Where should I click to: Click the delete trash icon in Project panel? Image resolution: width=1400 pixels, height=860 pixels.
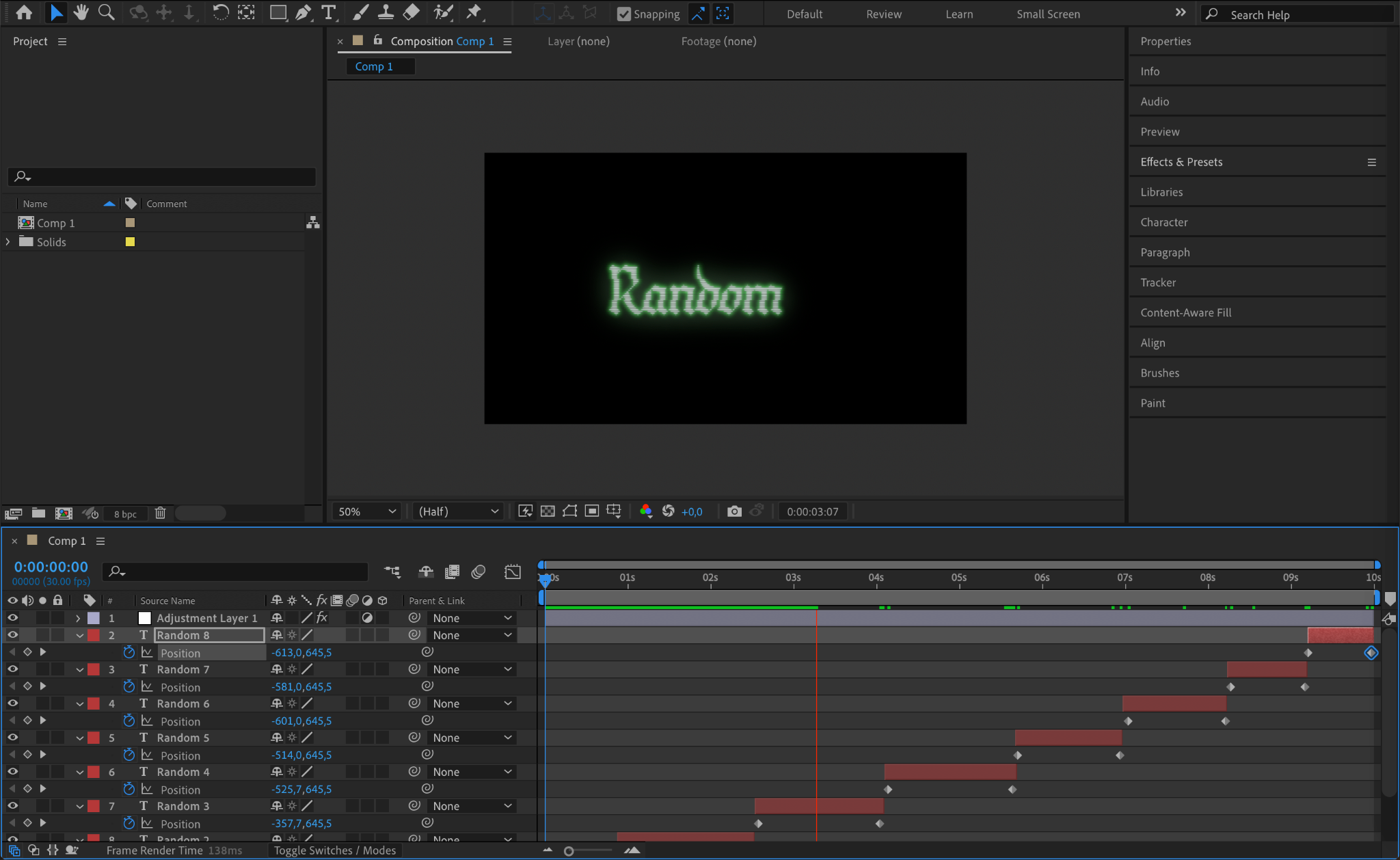160,513
